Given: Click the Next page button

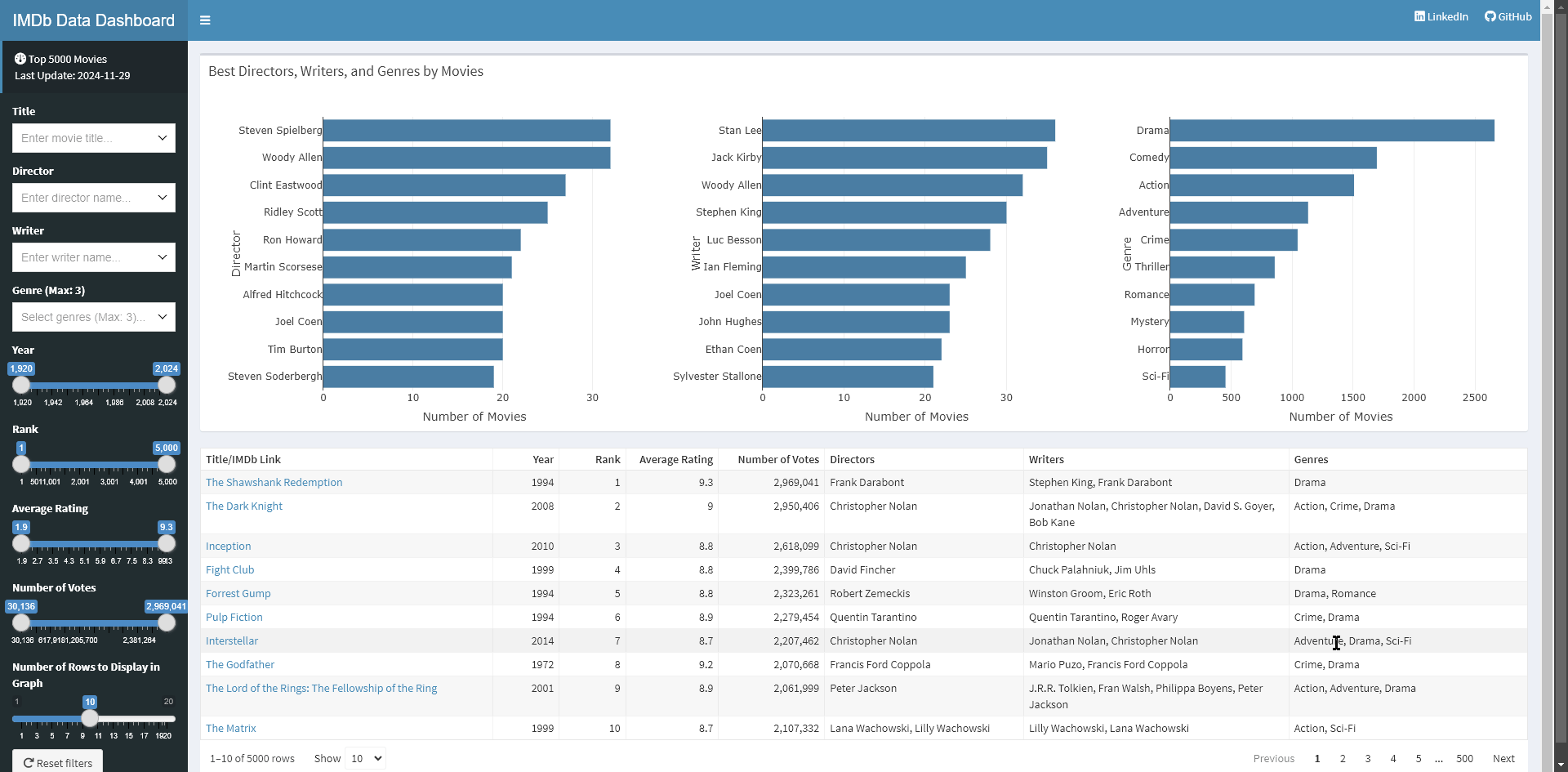Looking at the screenshot, I should point(1503,758).
